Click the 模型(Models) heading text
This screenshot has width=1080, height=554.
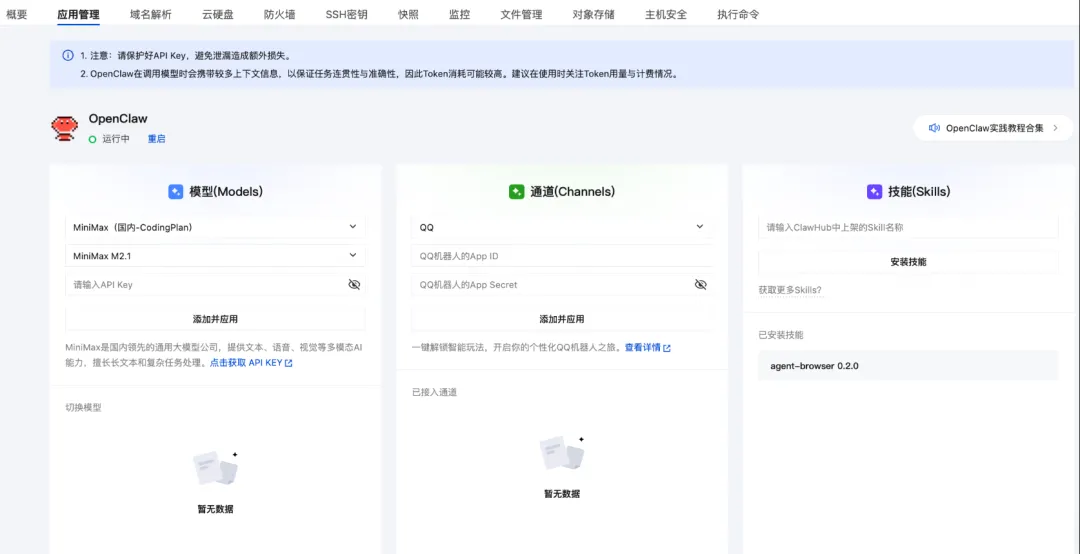tap(226, 192)
